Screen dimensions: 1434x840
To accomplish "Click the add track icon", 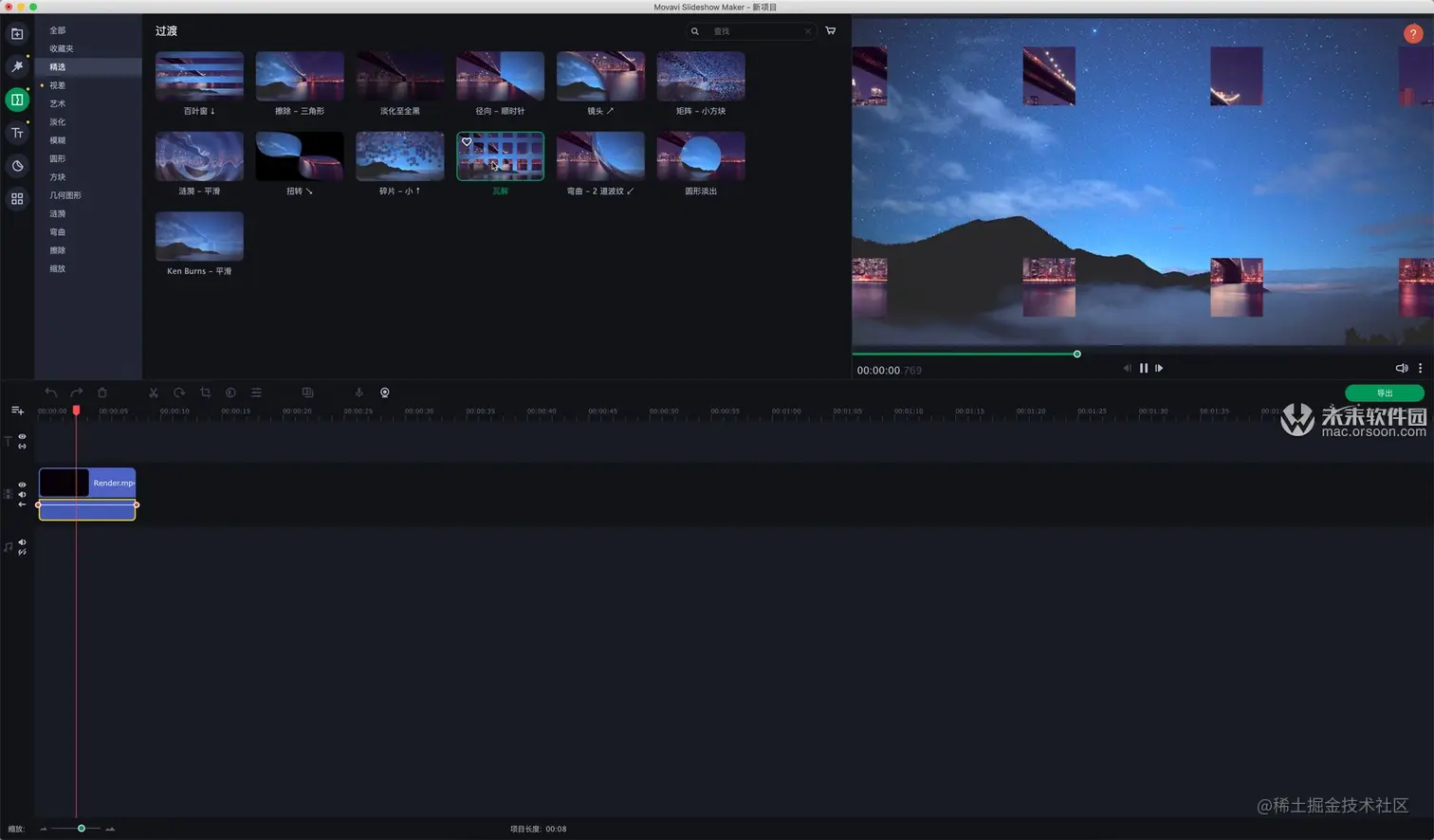I will tap(17, 411).
